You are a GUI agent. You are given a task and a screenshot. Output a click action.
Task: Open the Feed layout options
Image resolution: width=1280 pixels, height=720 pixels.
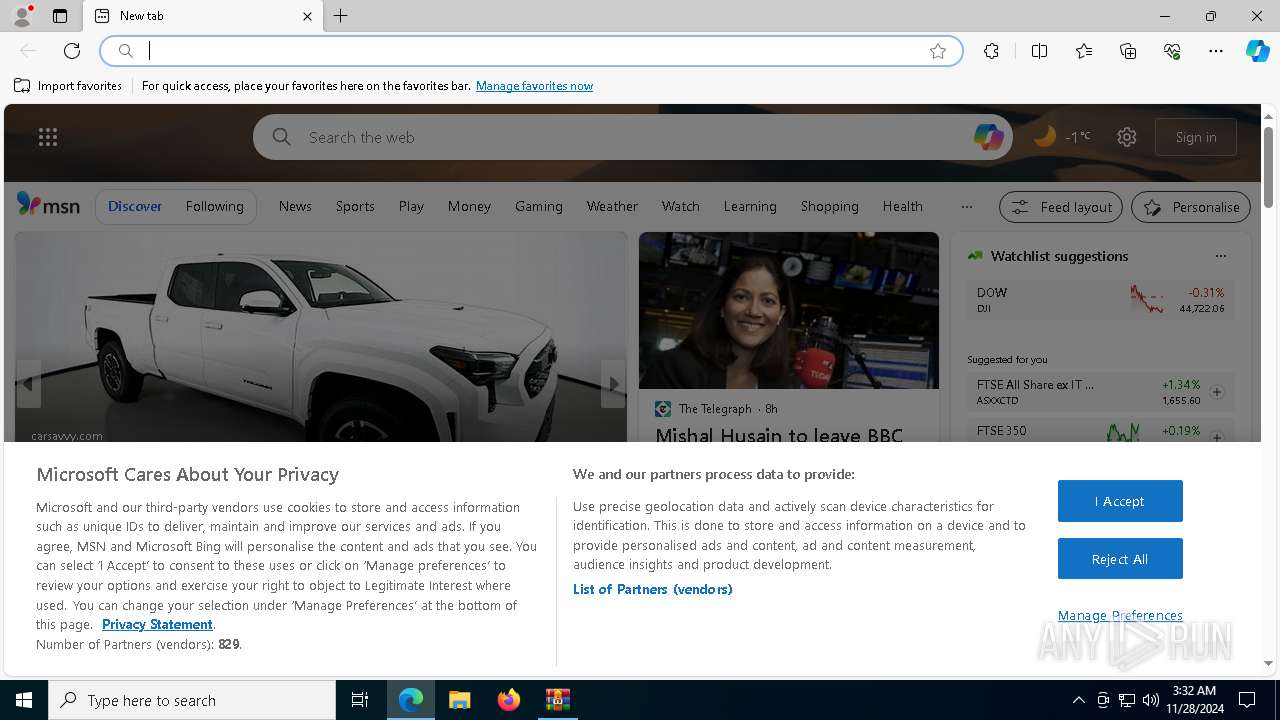(x=1062, y=207)
